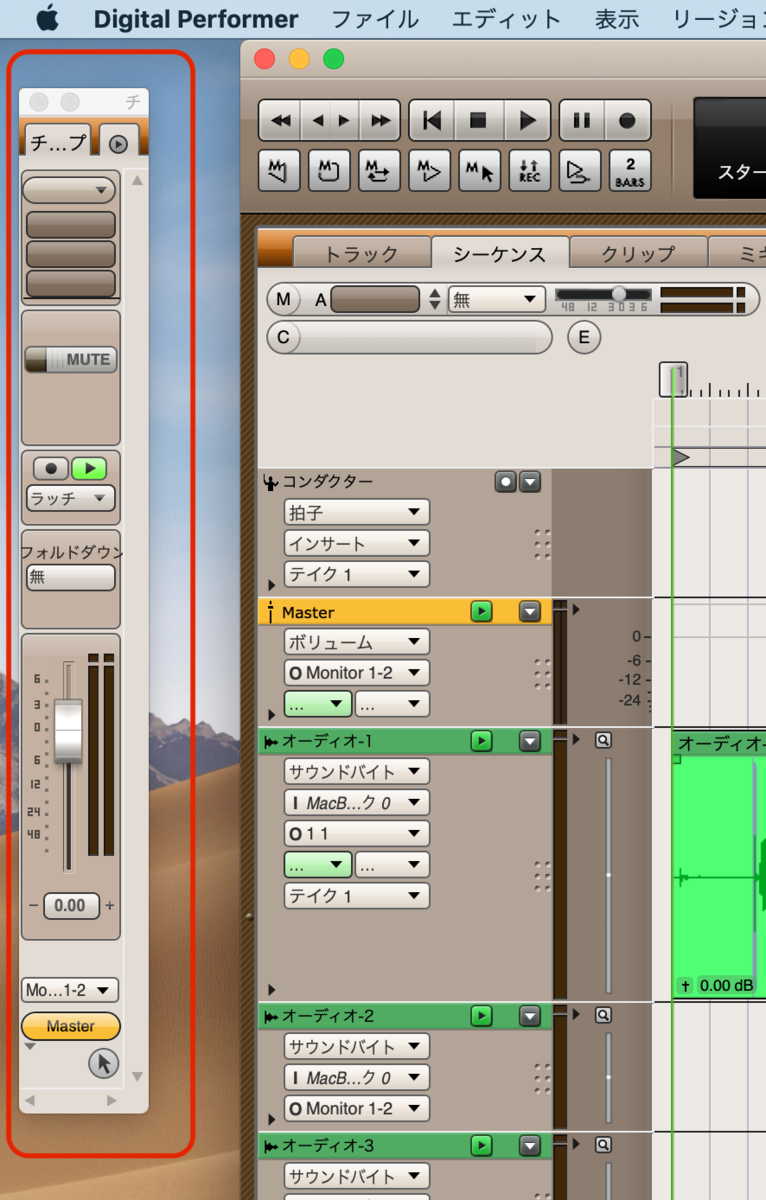Click the M with play-triangle transport icon
Viewport: 766px width, 1200px height.
coord(430,170)
